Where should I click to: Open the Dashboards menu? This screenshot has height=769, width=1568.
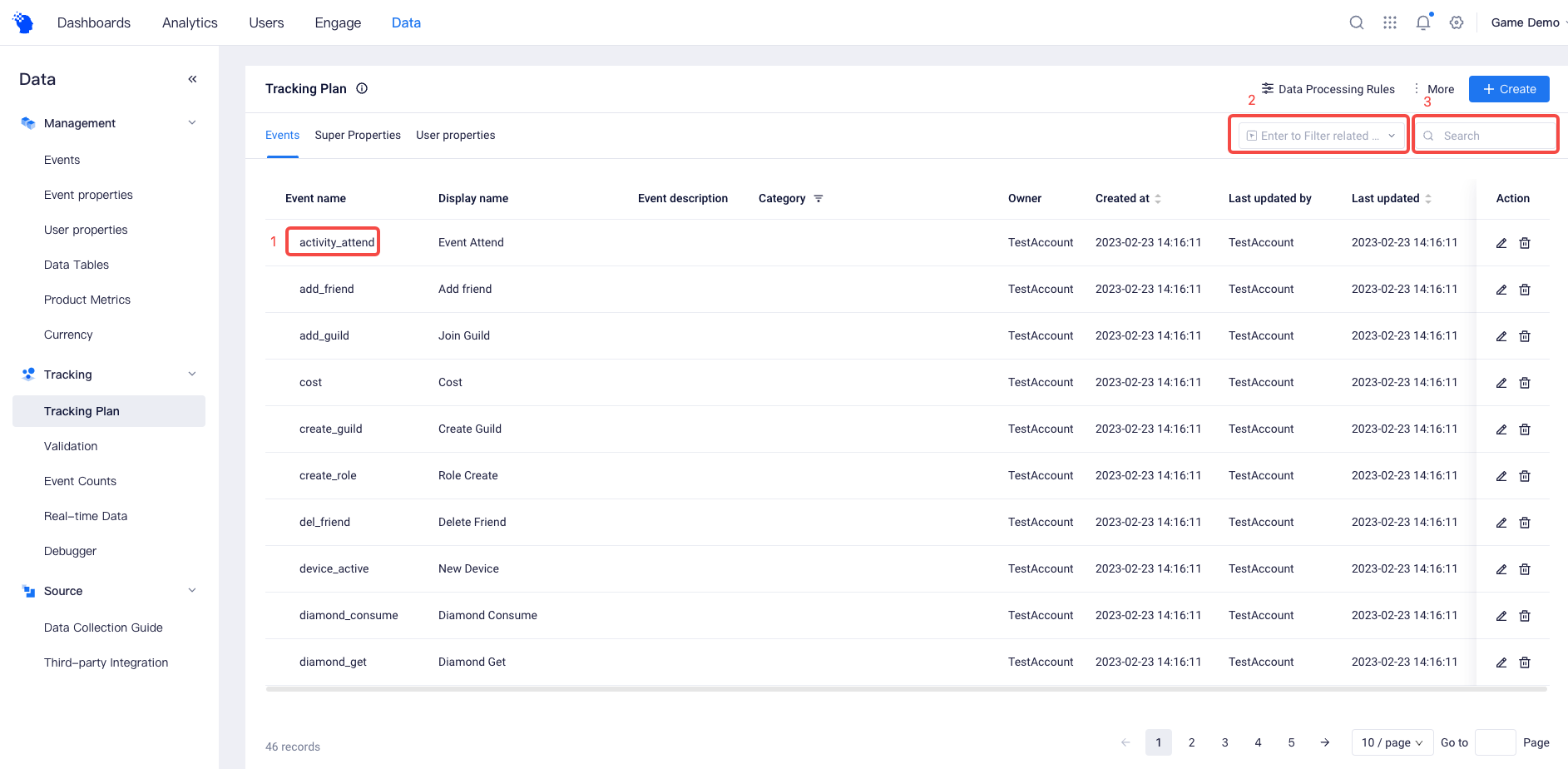point(94,22)
